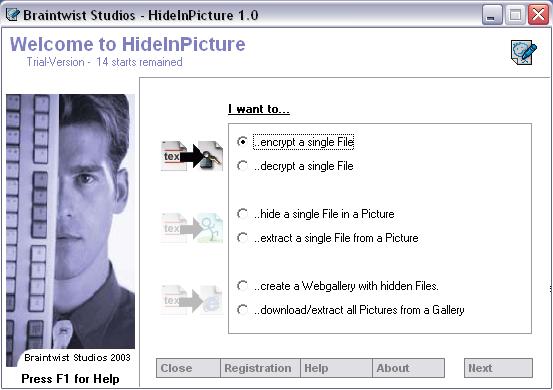Proceed with the Next button

[498, 368]
